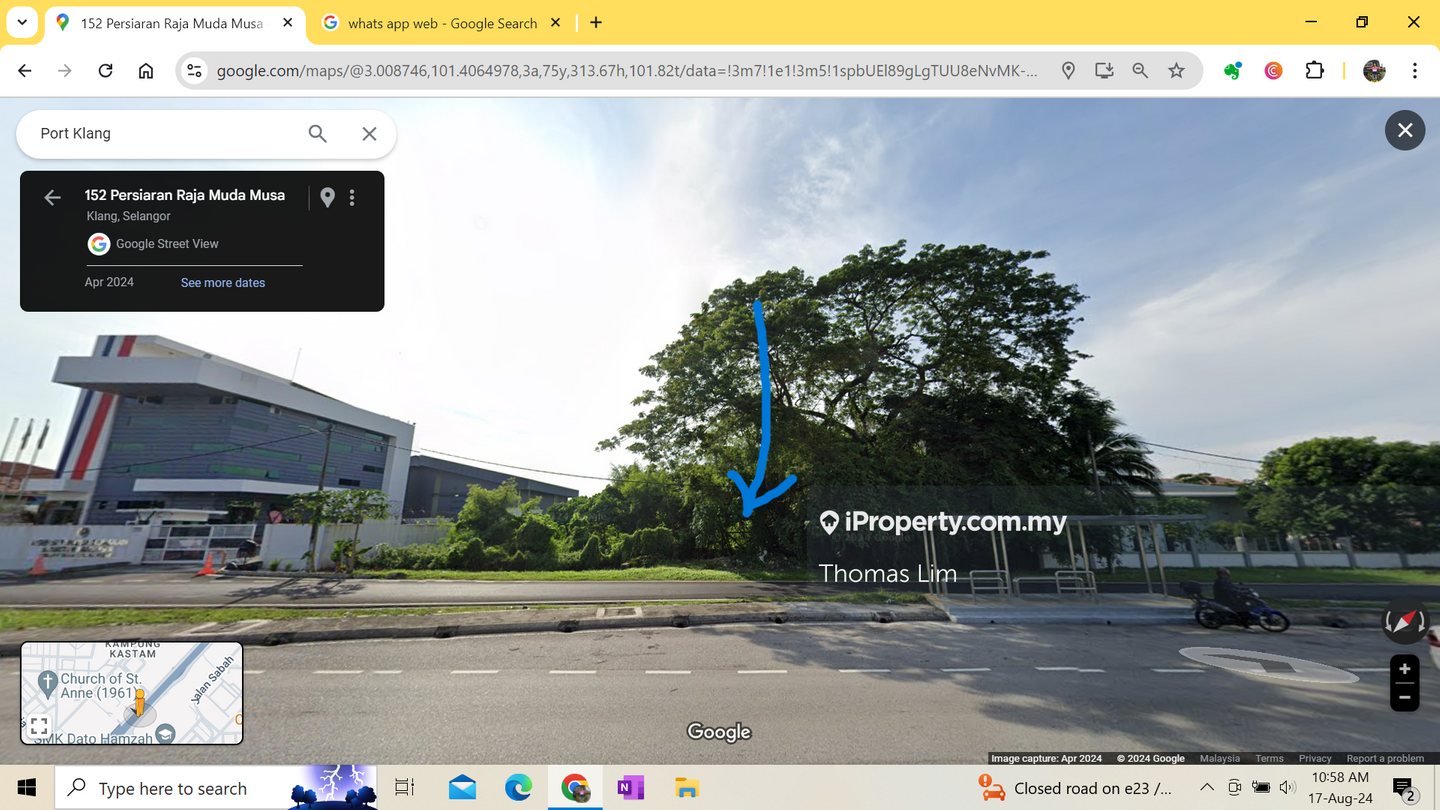Zoom out with the minus button
This screenshot has height=810, width=1440.
tap(1404, 697)
